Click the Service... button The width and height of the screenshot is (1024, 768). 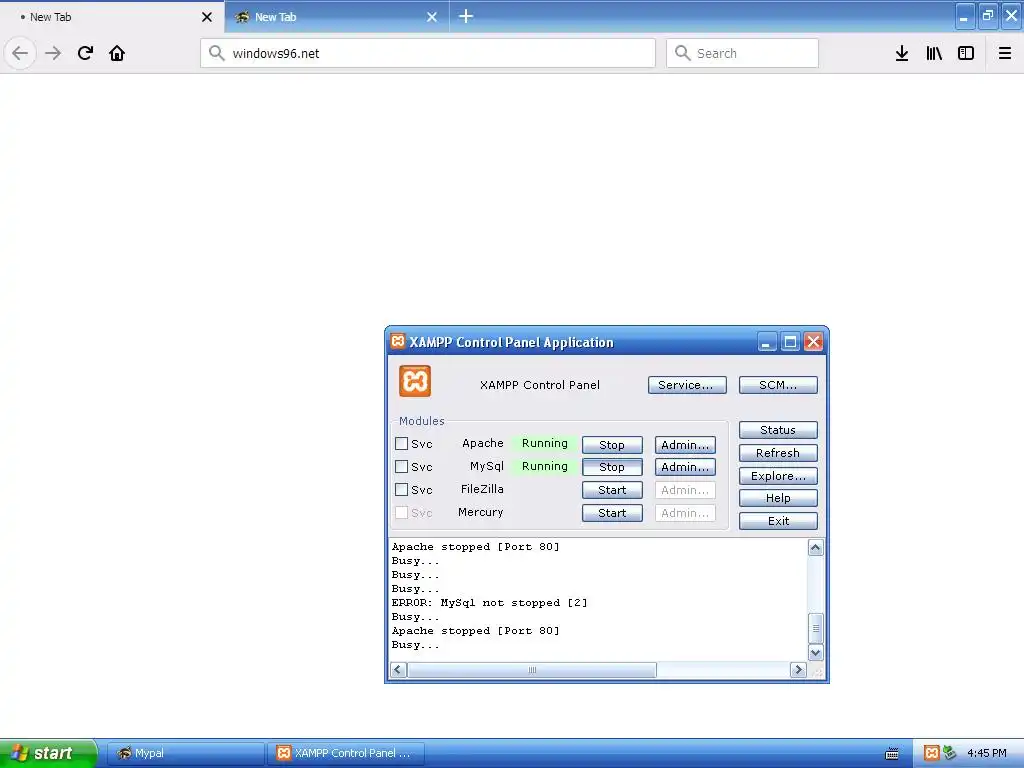(687, 385)
